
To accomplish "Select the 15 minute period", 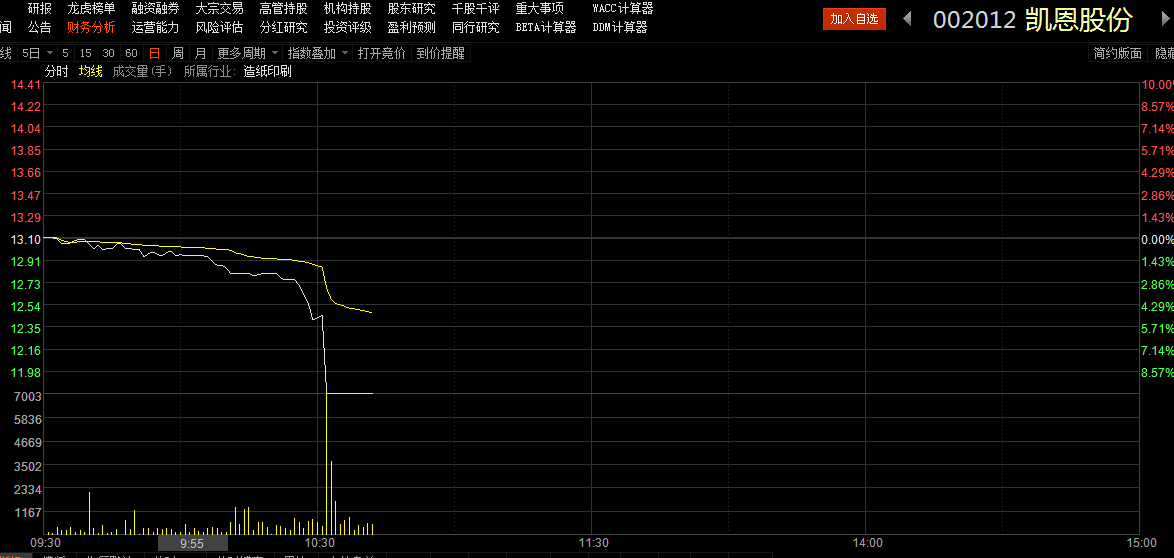I will (86, 53).
